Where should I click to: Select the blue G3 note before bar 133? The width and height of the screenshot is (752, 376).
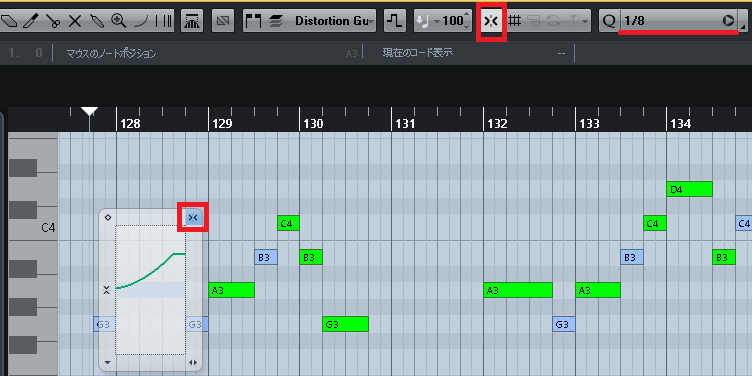tap(564, 324)
